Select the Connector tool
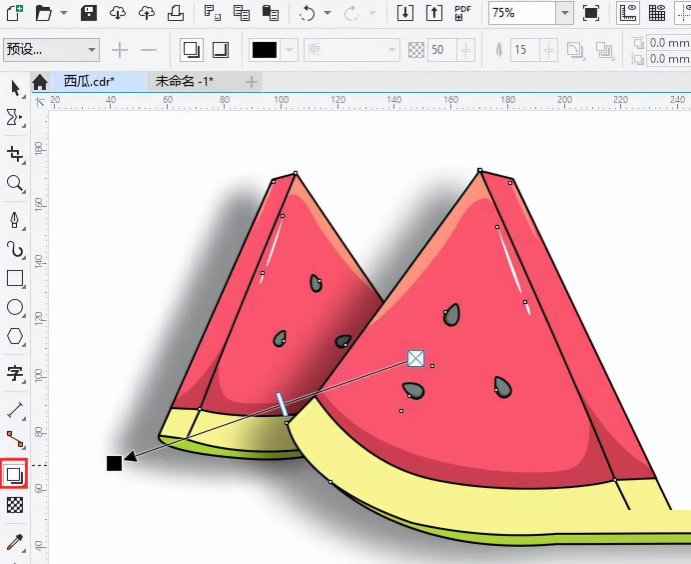Screen dimensions: 691x564 pyautogui.click(x=15, y=439)
